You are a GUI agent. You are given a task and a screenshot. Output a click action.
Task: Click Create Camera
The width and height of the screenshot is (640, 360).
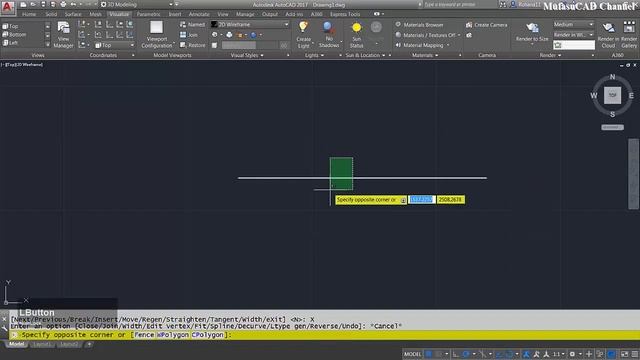487,25
